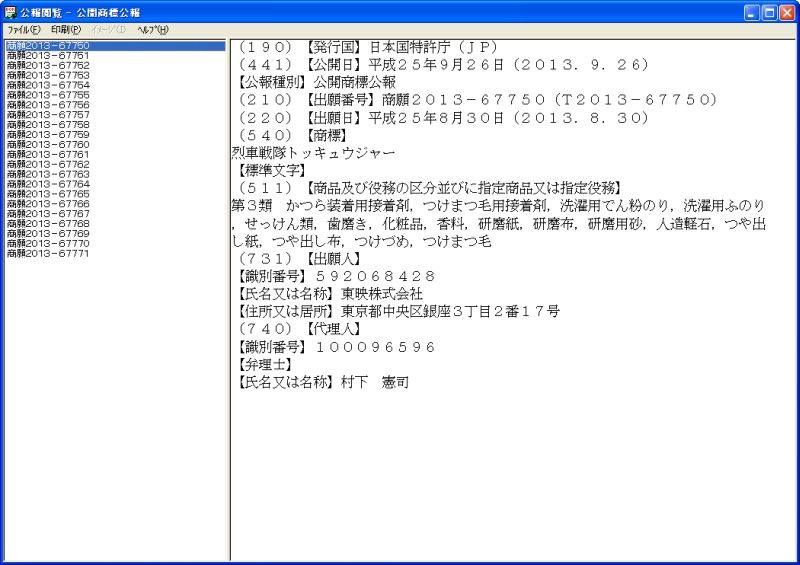Minimize the 公報閲覧 window

pos(752,13)
